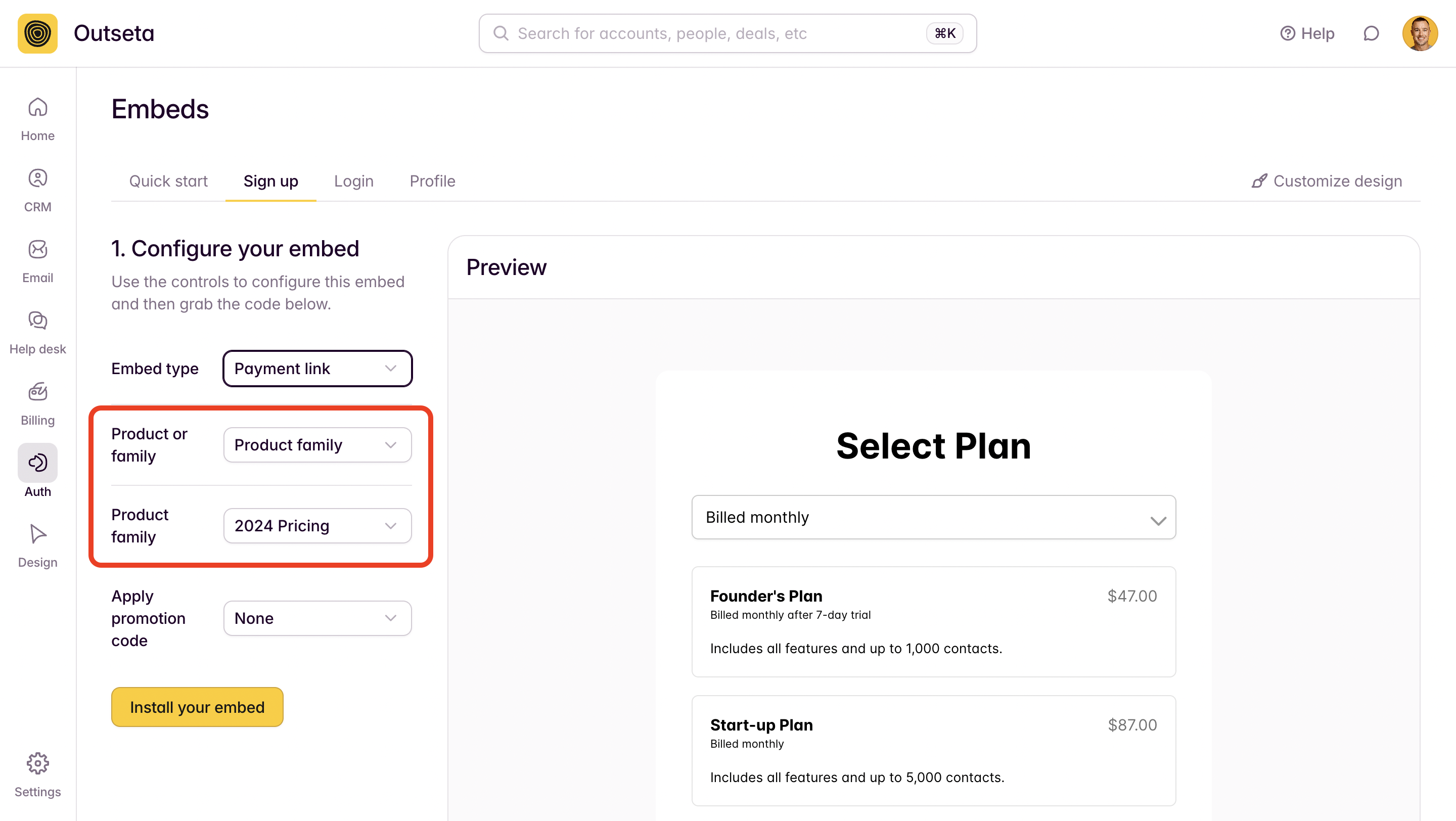The height and width of the screenshot is (821, 1456).
Task: Click the Outseta logo icon
Action: (37, 33)
